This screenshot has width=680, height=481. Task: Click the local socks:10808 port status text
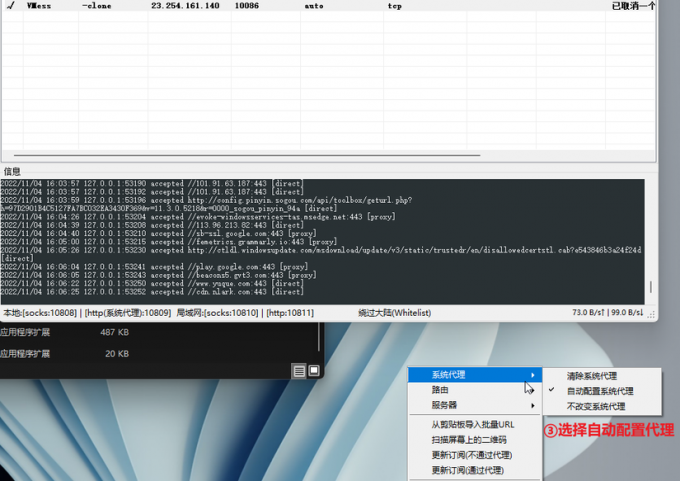click(x=40, y=313)
